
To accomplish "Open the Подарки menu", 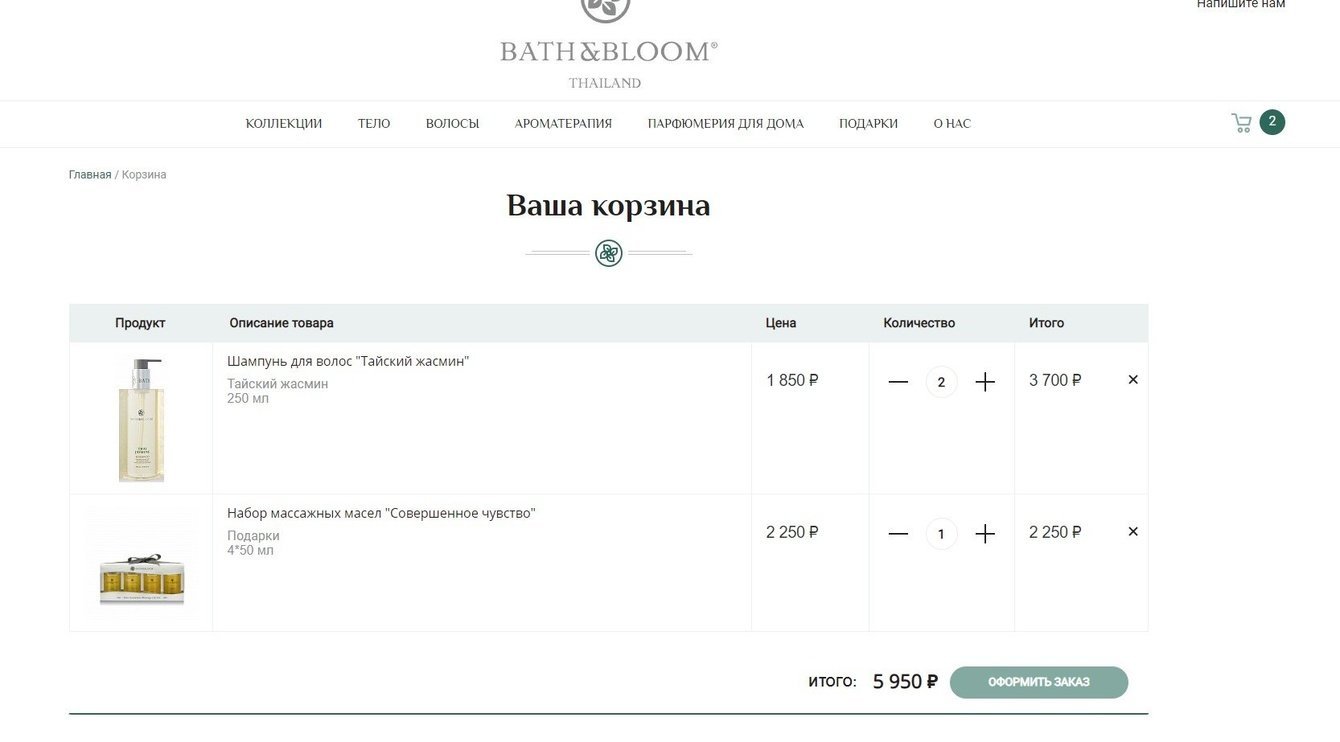I will tap(868, 124).
